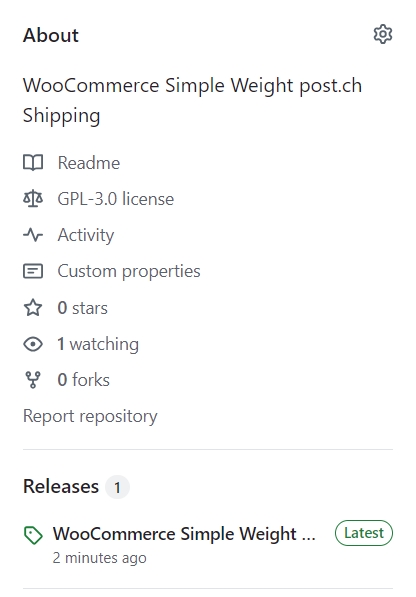
Task: Open the Readme link
Action: click(x=89, y=163)
